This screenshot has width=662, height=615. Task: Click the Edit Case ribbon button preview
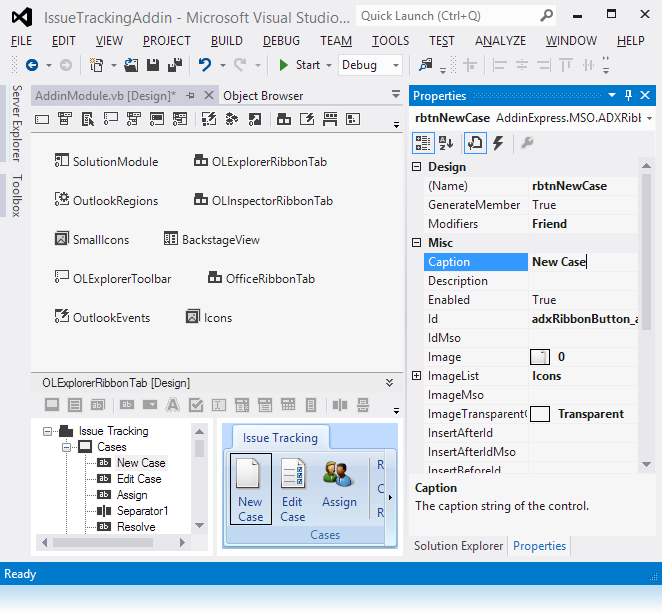pyautogui.click(x=293, y=489)
